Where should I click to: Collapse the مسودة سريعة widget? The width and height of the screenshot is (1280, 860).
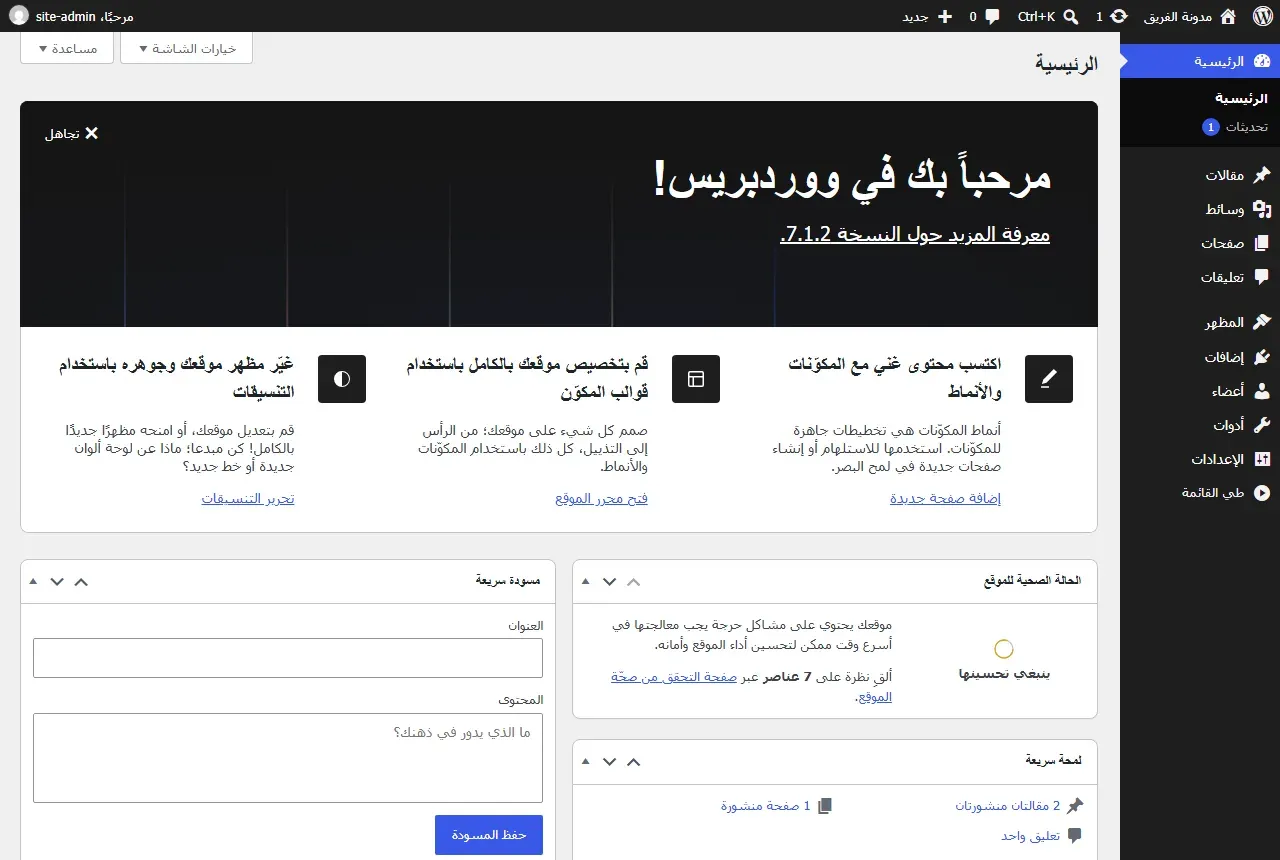pyautogui.click(x=34, y=581)
